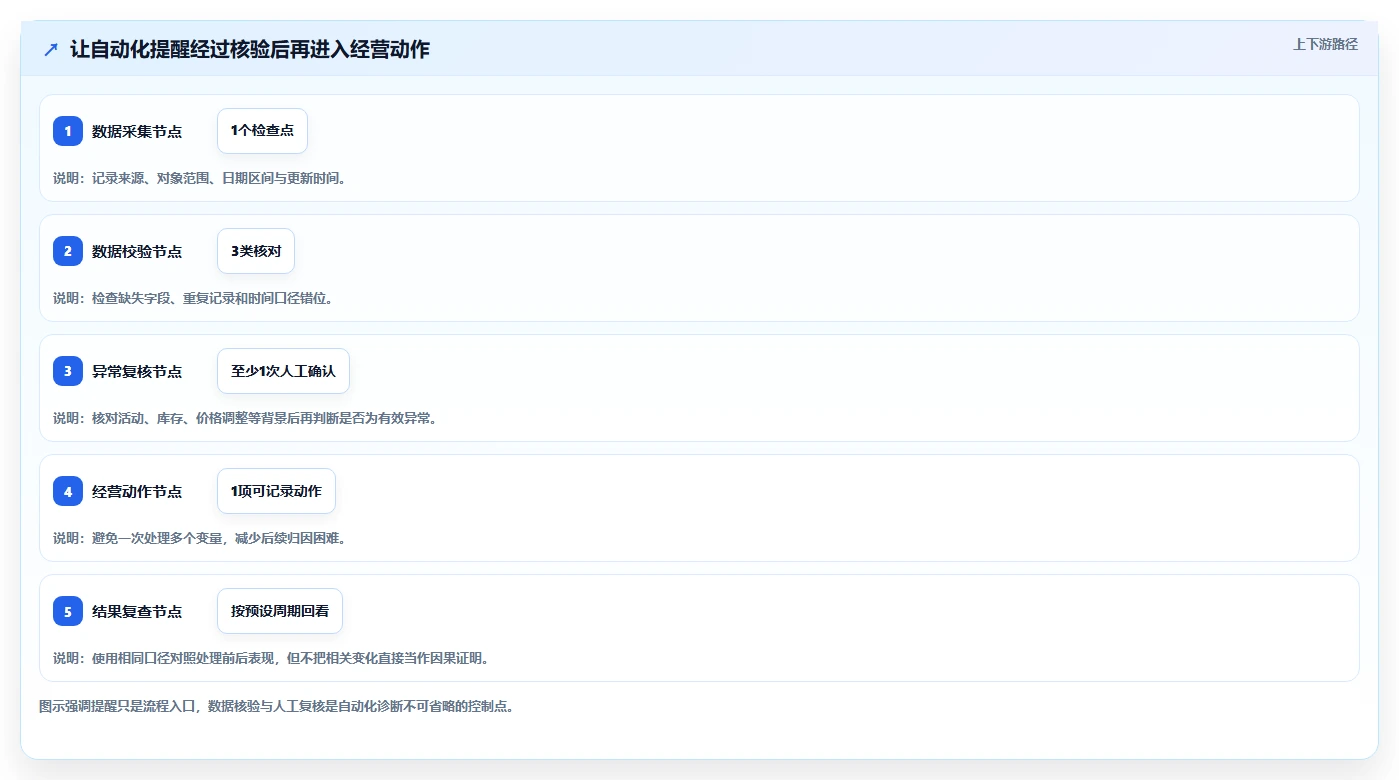Click the 经营动作节点 heading

(137, 491)
